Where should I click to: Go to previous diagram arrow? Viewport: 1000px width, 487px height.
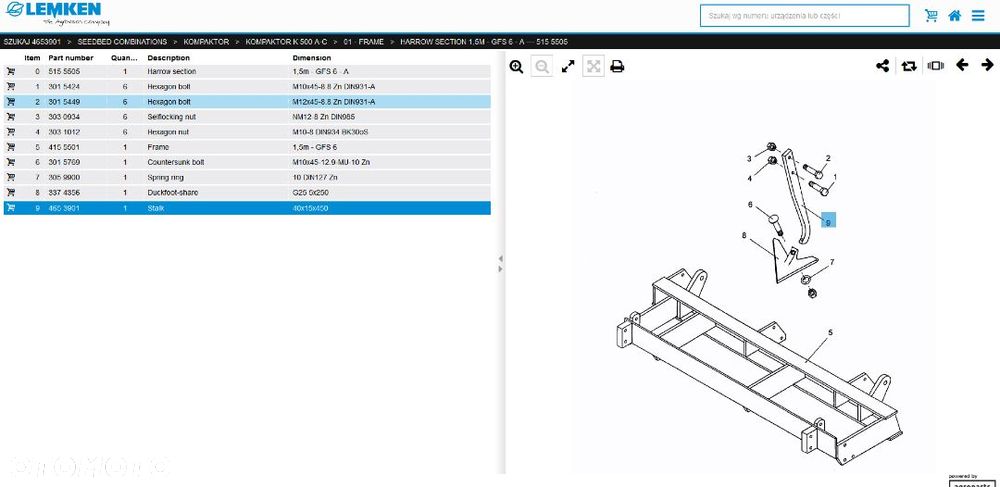coord(962,64)
